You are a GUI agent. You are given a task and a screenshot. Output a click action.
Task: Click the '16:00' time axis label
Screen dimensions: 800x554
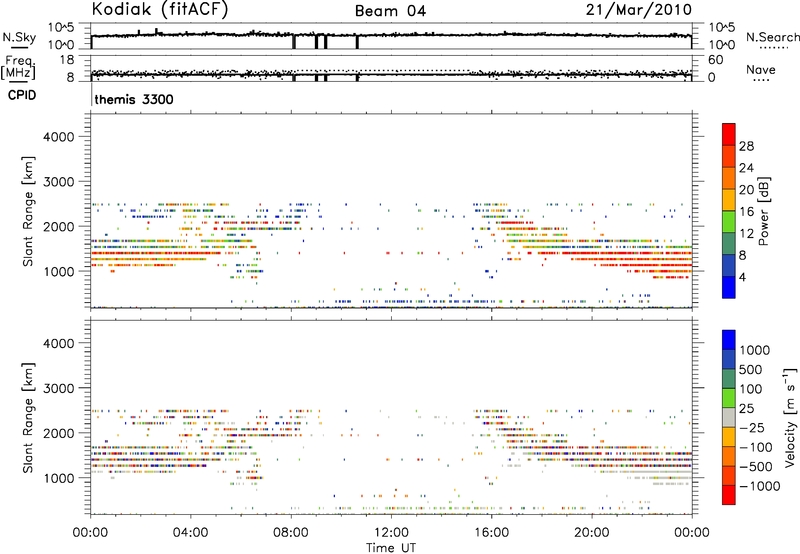point(491,533)
